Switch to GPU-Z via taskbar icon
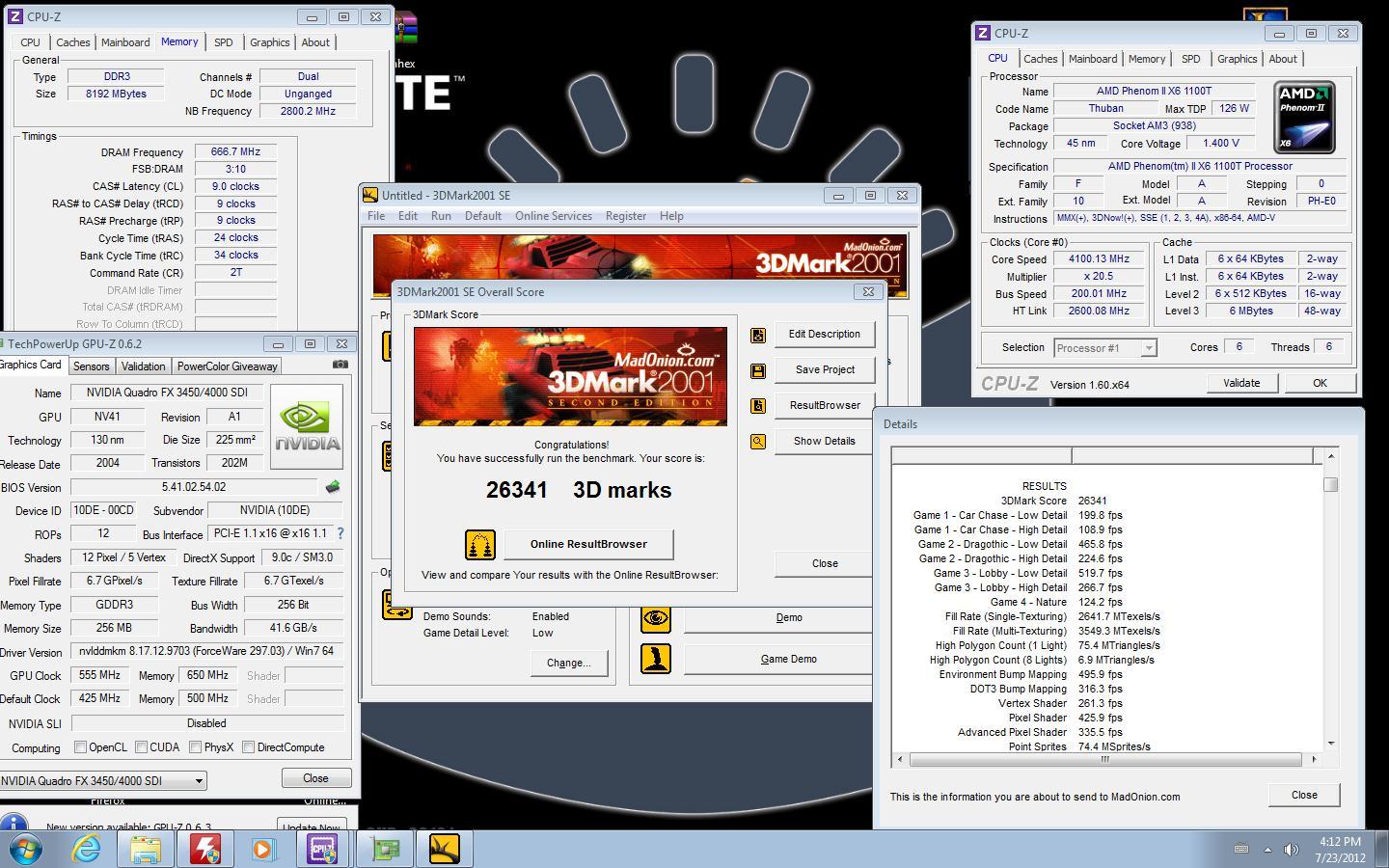The image size is (1389, 868). pos(386,850)
